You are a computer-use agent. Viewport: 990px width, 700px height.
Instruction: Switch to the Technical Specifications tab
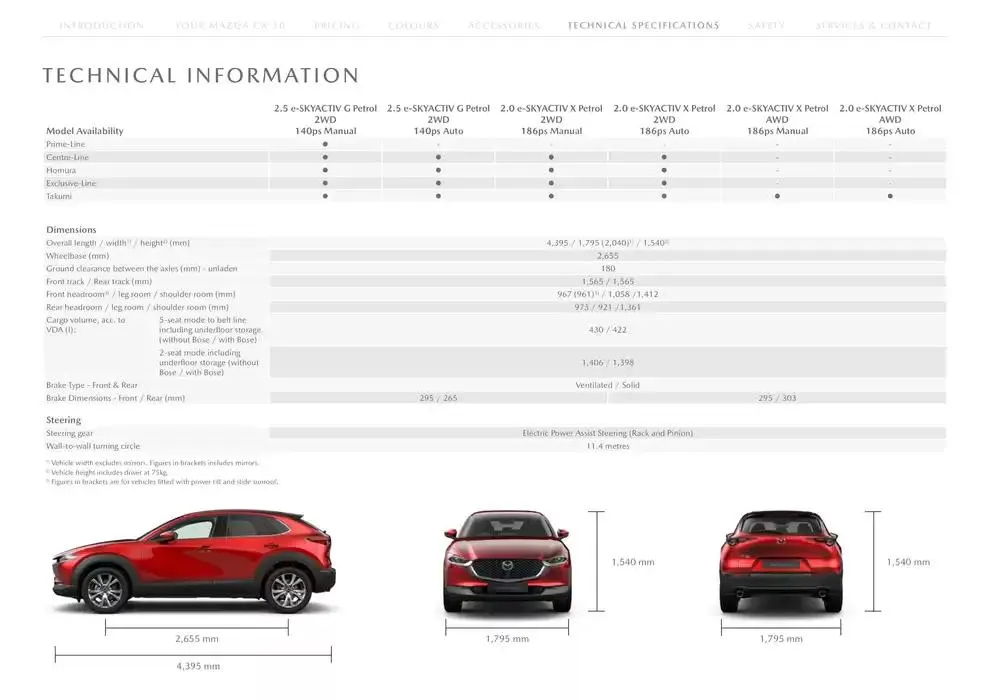point(643,25)
